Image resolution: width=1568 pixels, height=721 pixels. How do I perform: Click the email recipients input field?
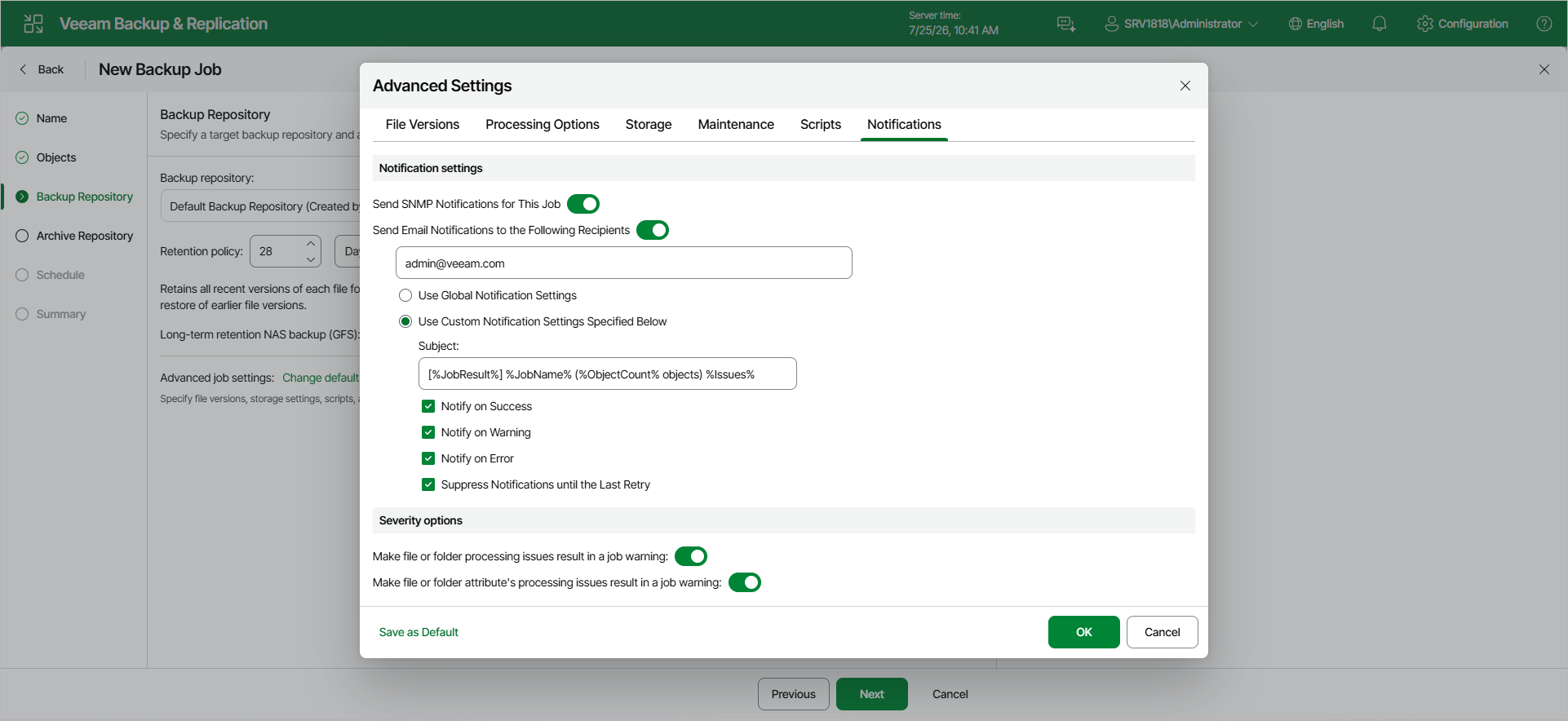tap(624, 263)
